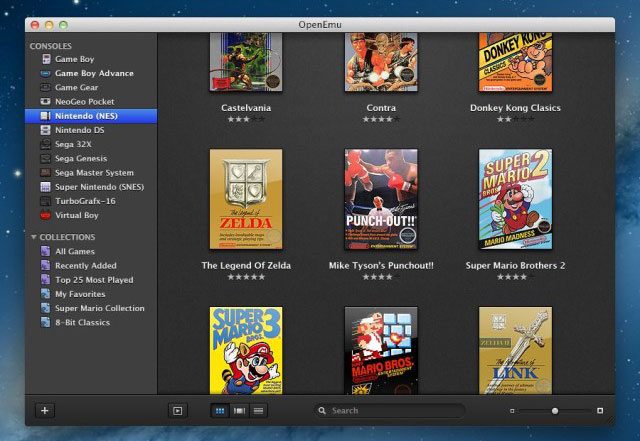Select The Legend of Zelda cover
Viewport: 640px width, 441px height.
click(246, 199)
